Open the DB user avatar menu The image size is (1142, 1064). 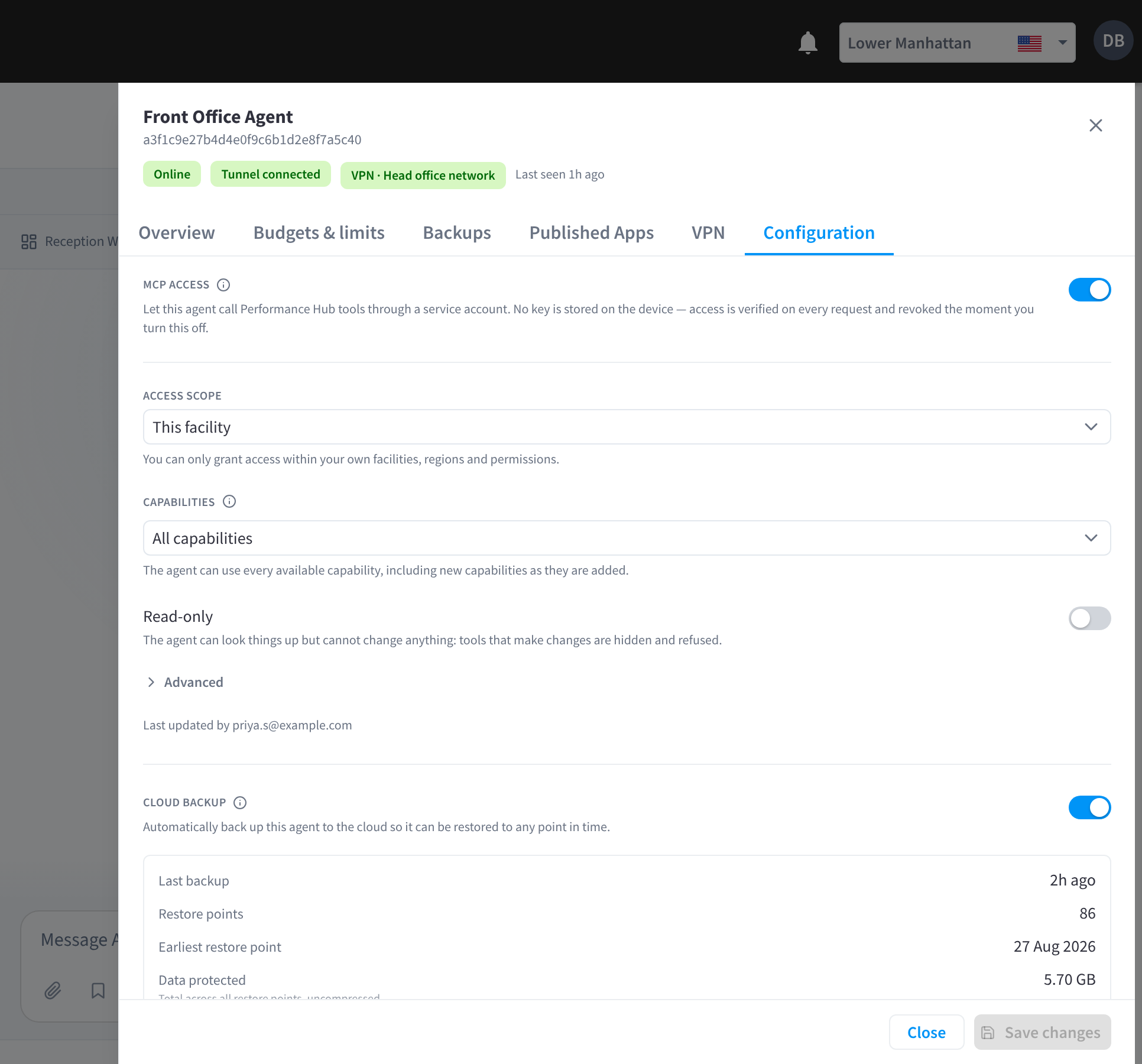point(1113,41)
